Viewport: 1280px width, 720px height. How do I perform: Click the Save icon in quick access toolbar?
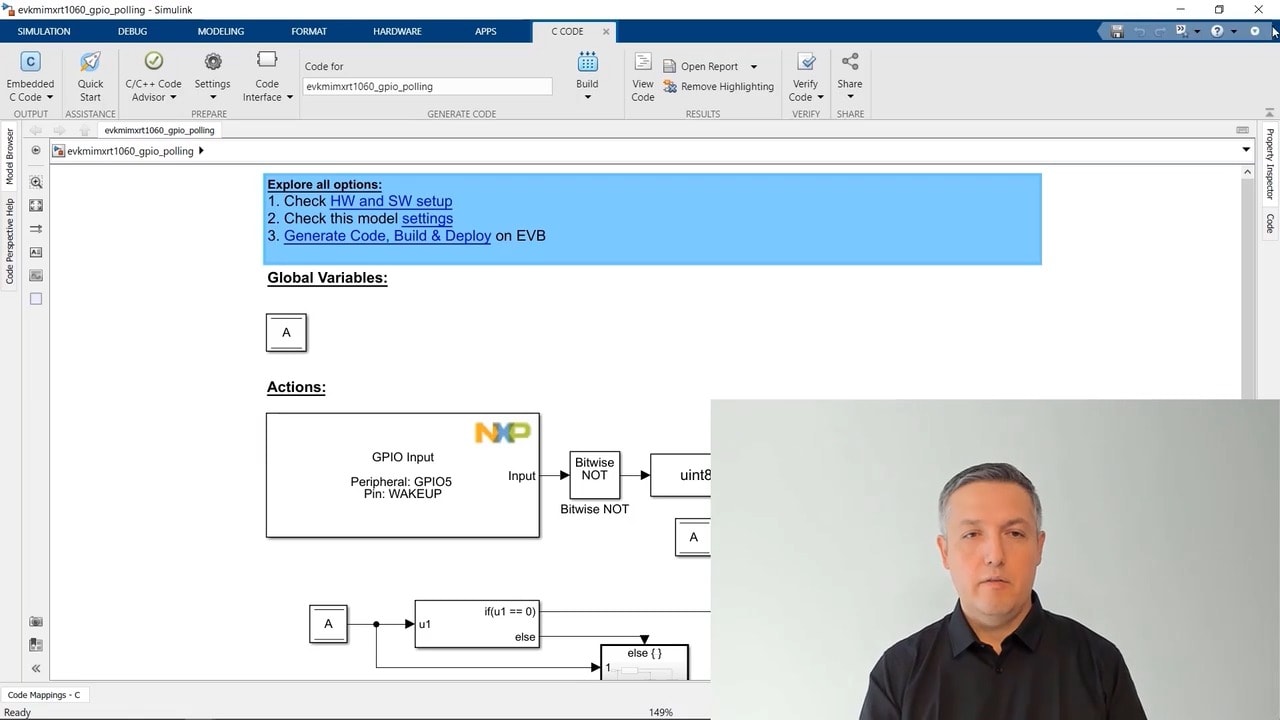tap(1117, 32)
